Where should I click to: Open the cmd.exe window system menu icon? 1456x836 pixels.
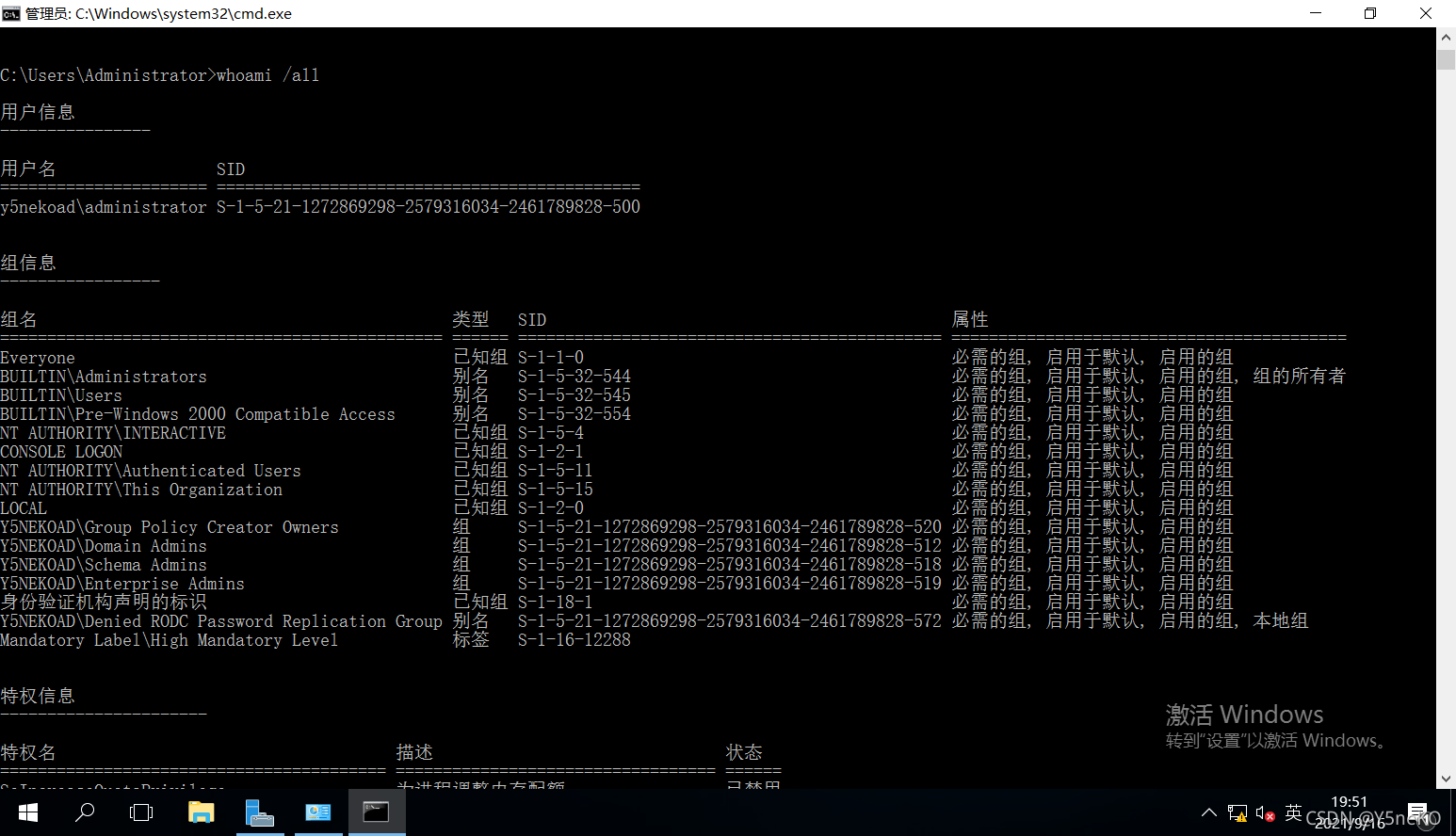pos(11,13)
